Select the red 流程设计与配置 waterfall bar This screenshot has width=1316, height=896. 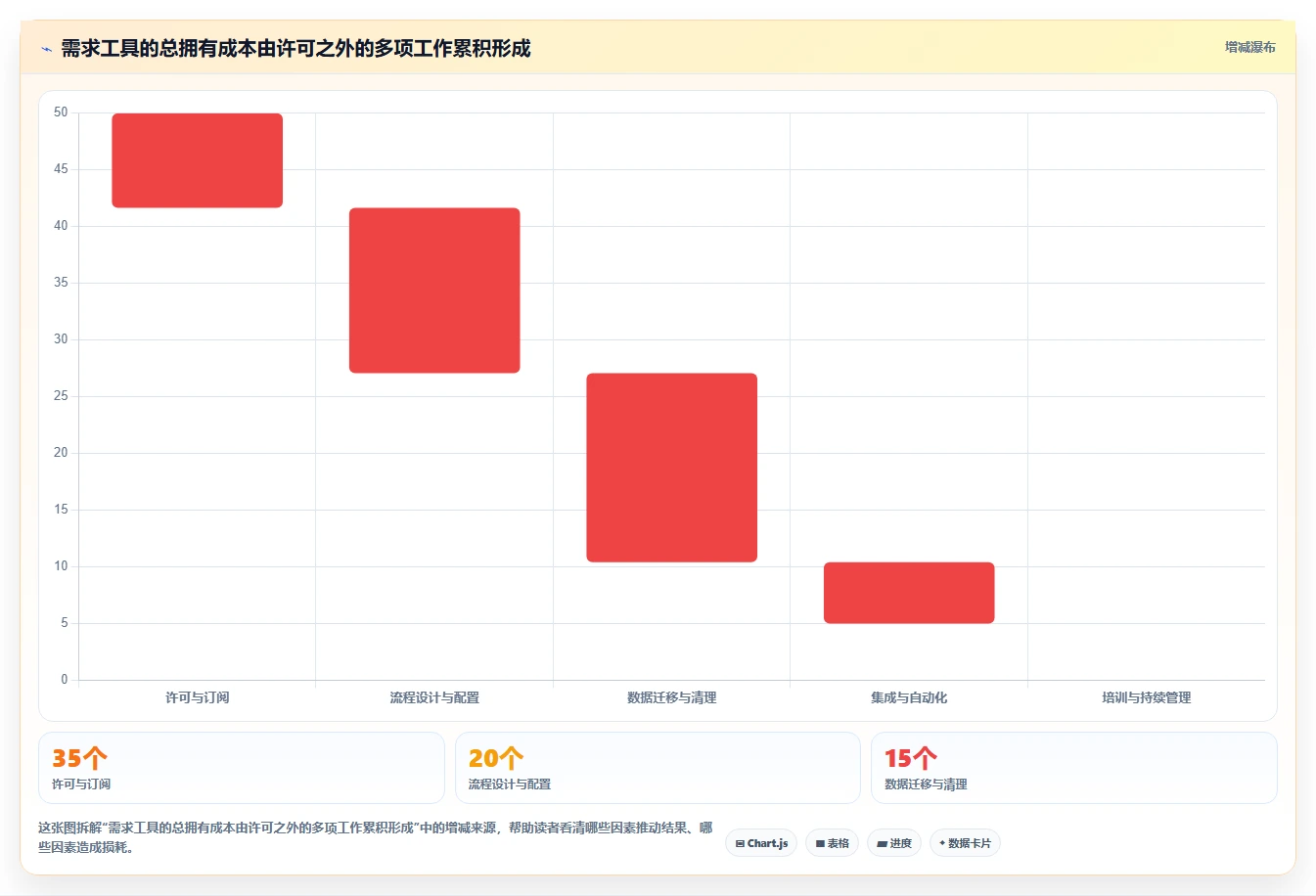434,291
